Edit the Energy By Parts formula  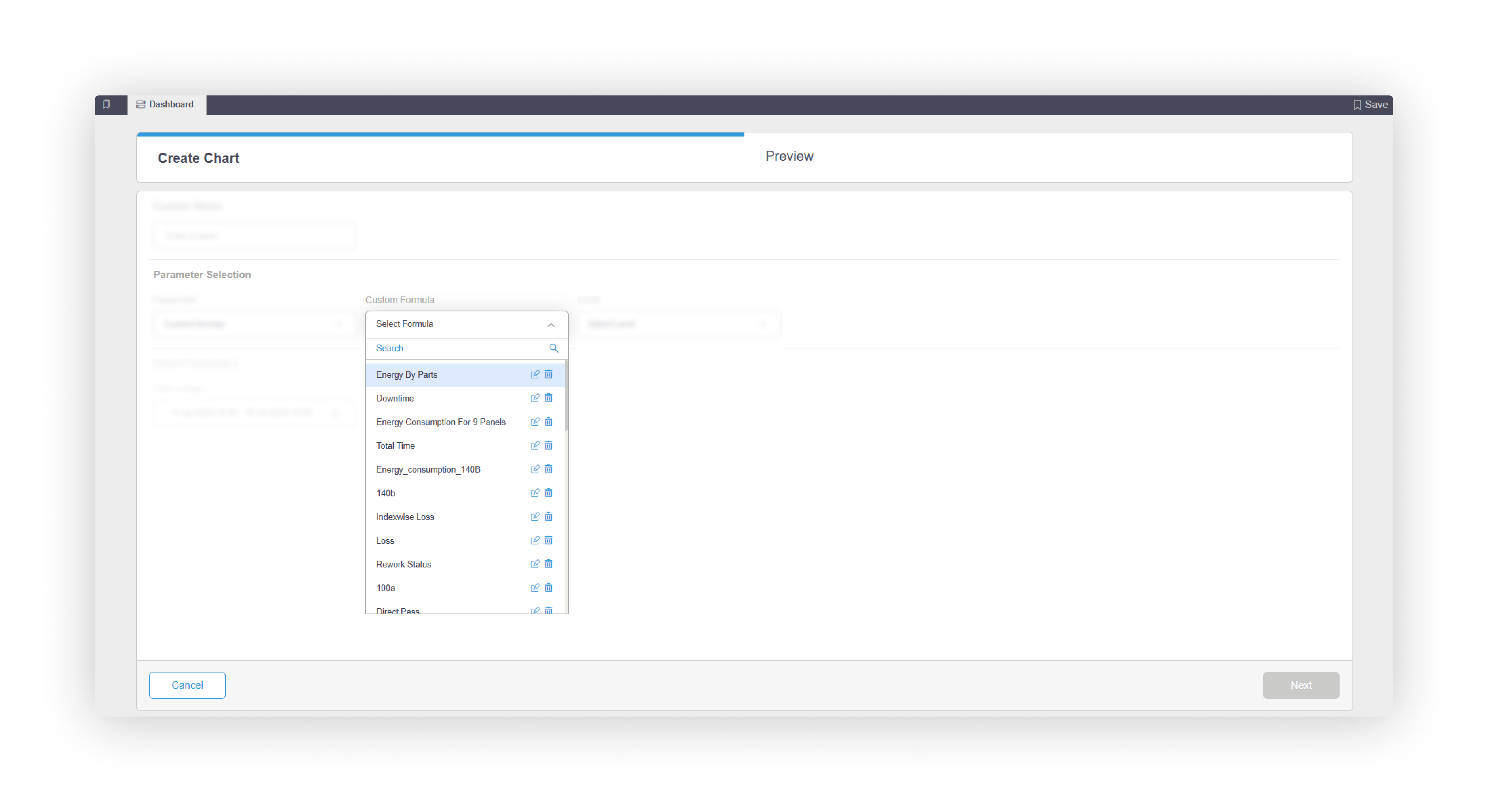[535, 374]
